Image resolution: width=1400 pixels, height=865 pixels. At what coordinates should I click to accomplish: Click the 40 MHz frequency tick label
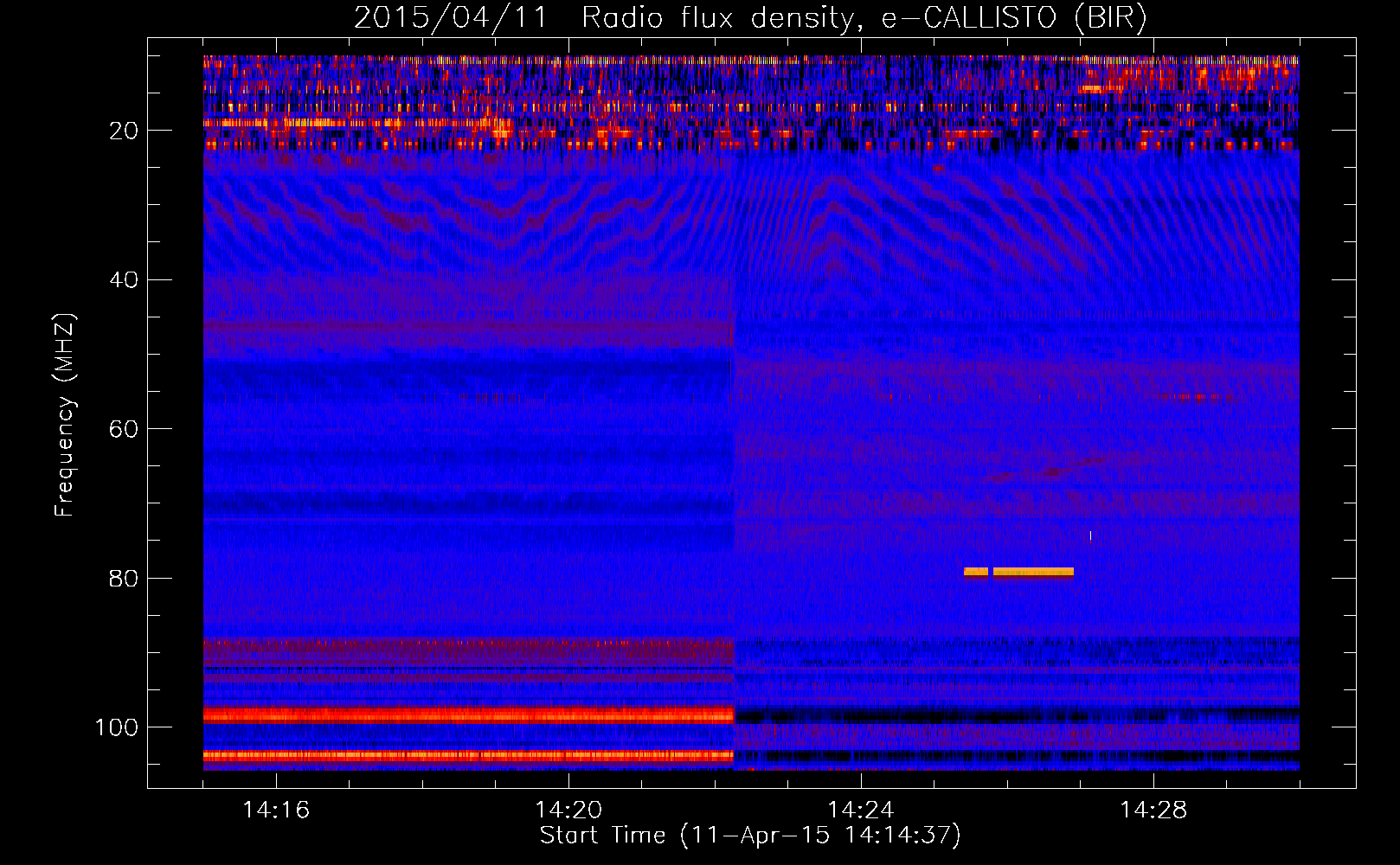(124, 280)
